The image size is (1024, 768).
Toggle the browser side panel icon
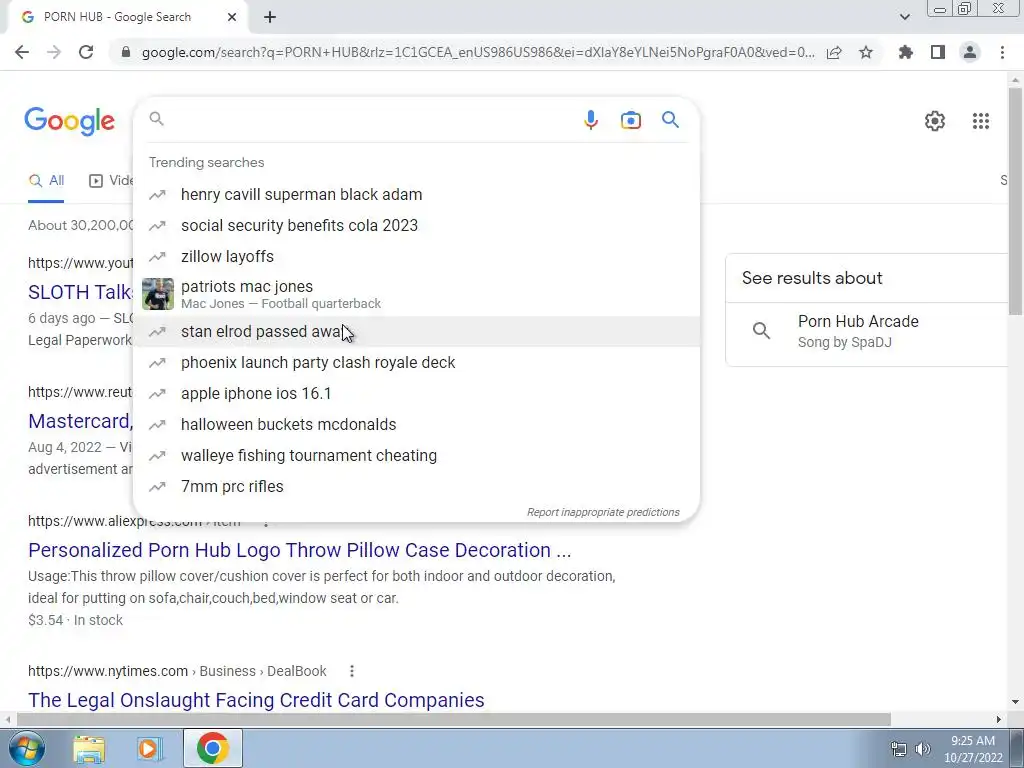(x=938, y=52)
